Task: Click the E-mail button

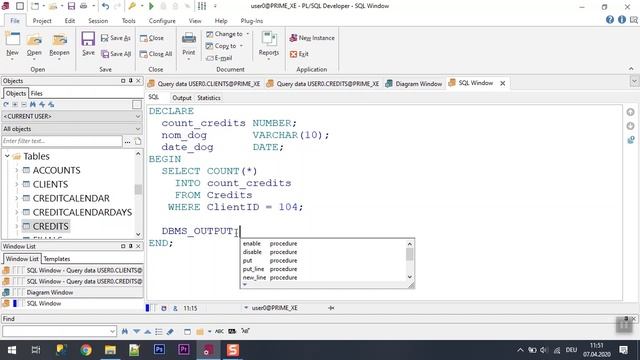Action: (219, 58)
